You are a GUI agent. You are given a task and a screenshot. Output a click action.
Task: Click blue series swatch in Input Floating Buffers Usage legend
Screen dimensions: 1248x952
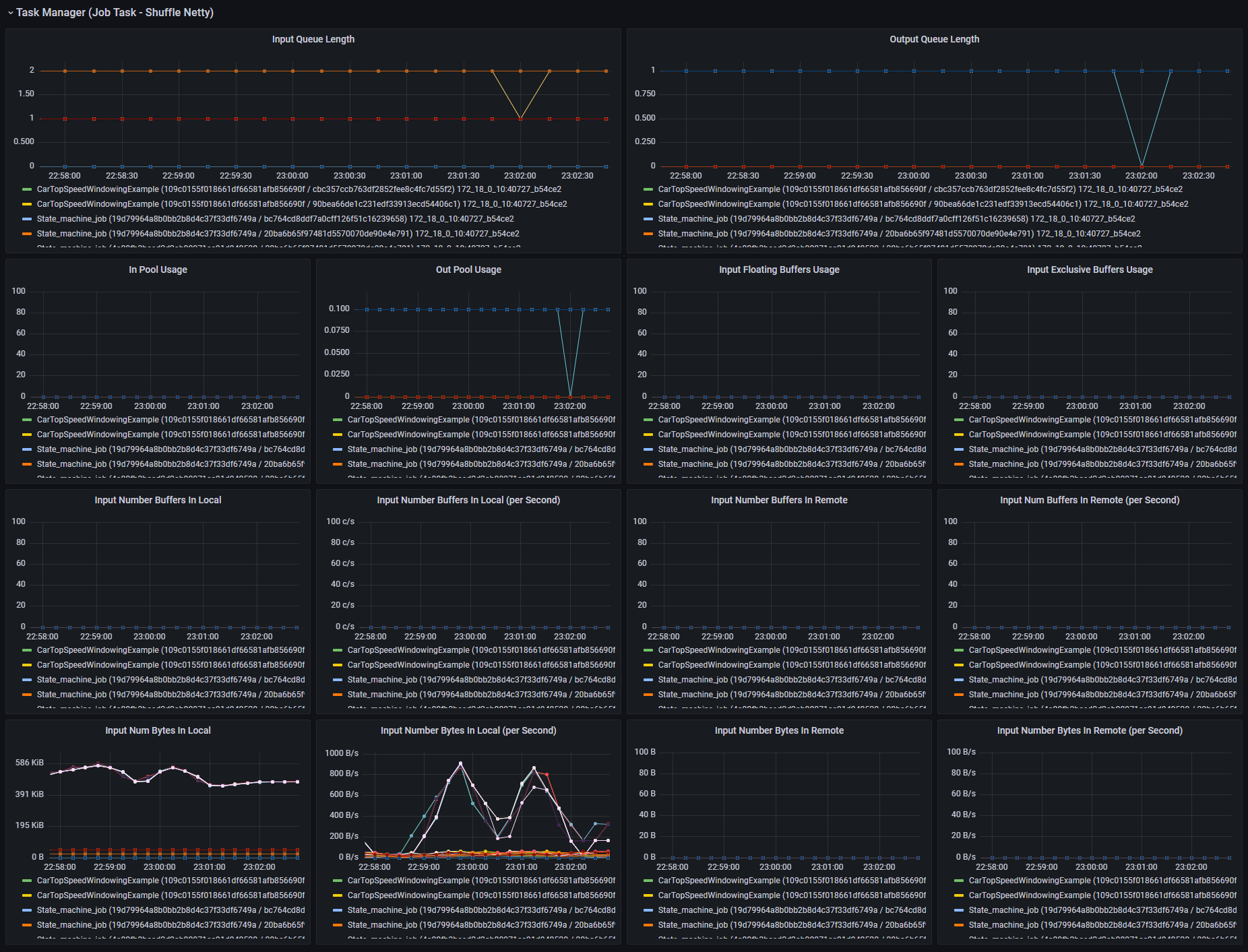648,449
